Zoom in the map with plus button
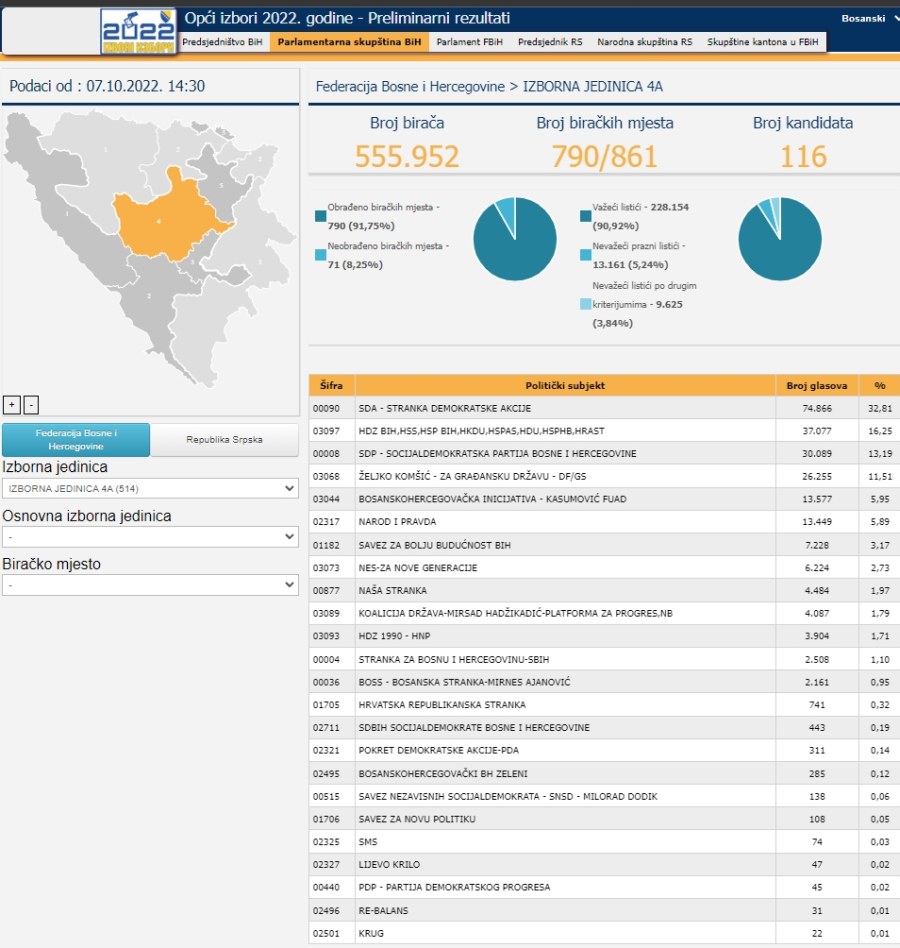This screenshot has height=948, width=900. 12,404
